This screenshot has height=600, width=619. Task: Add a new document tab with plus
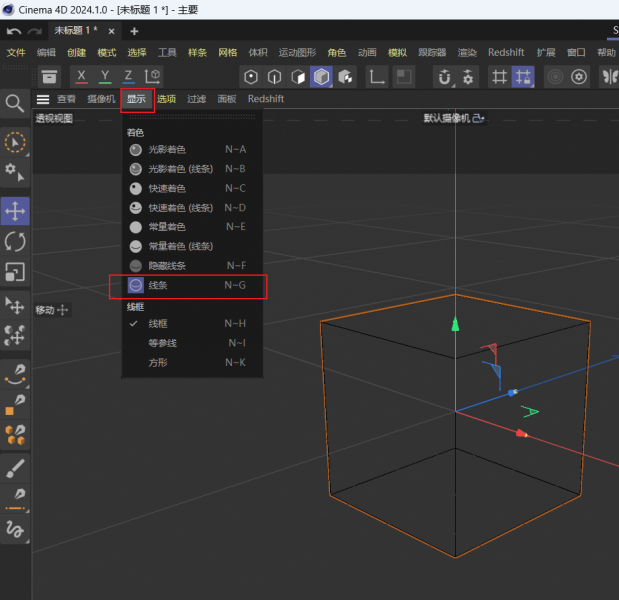pos(134,31)
